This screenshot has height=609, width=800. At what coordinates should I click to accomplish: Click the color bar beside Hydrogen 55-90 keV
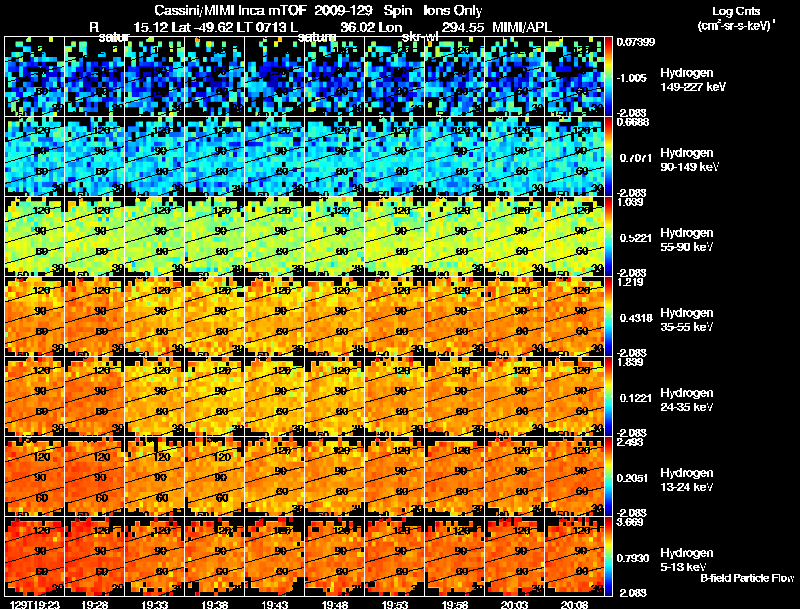coord(609,237)
